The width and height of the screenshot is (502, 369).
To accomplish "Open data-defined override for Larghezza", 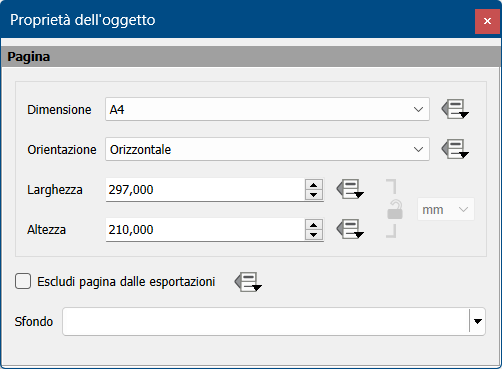I will [350, 189].
